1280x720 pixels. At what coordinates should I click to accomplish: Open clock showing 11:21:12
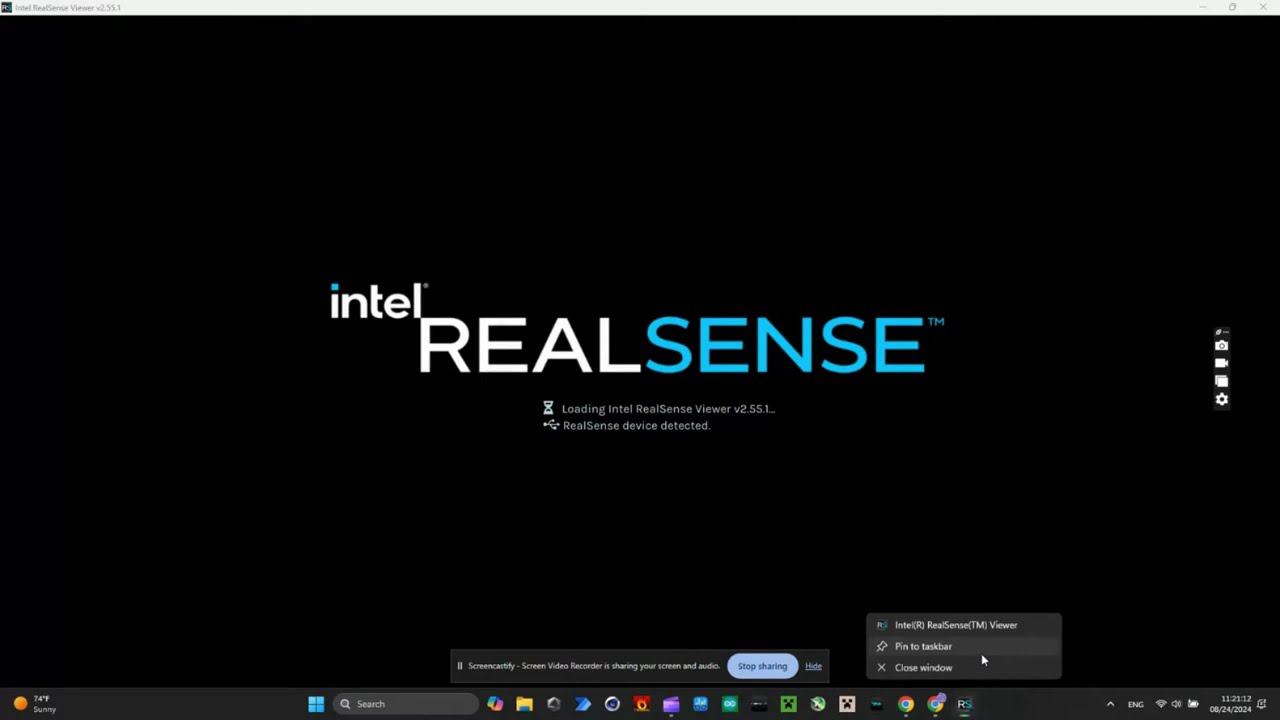point(1231,704)
